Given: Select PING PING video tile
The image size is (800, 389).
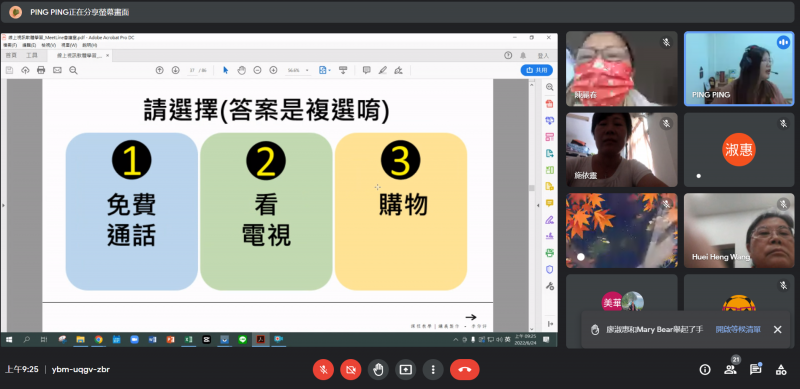Looking at the screenshot, I should [739, 68].
